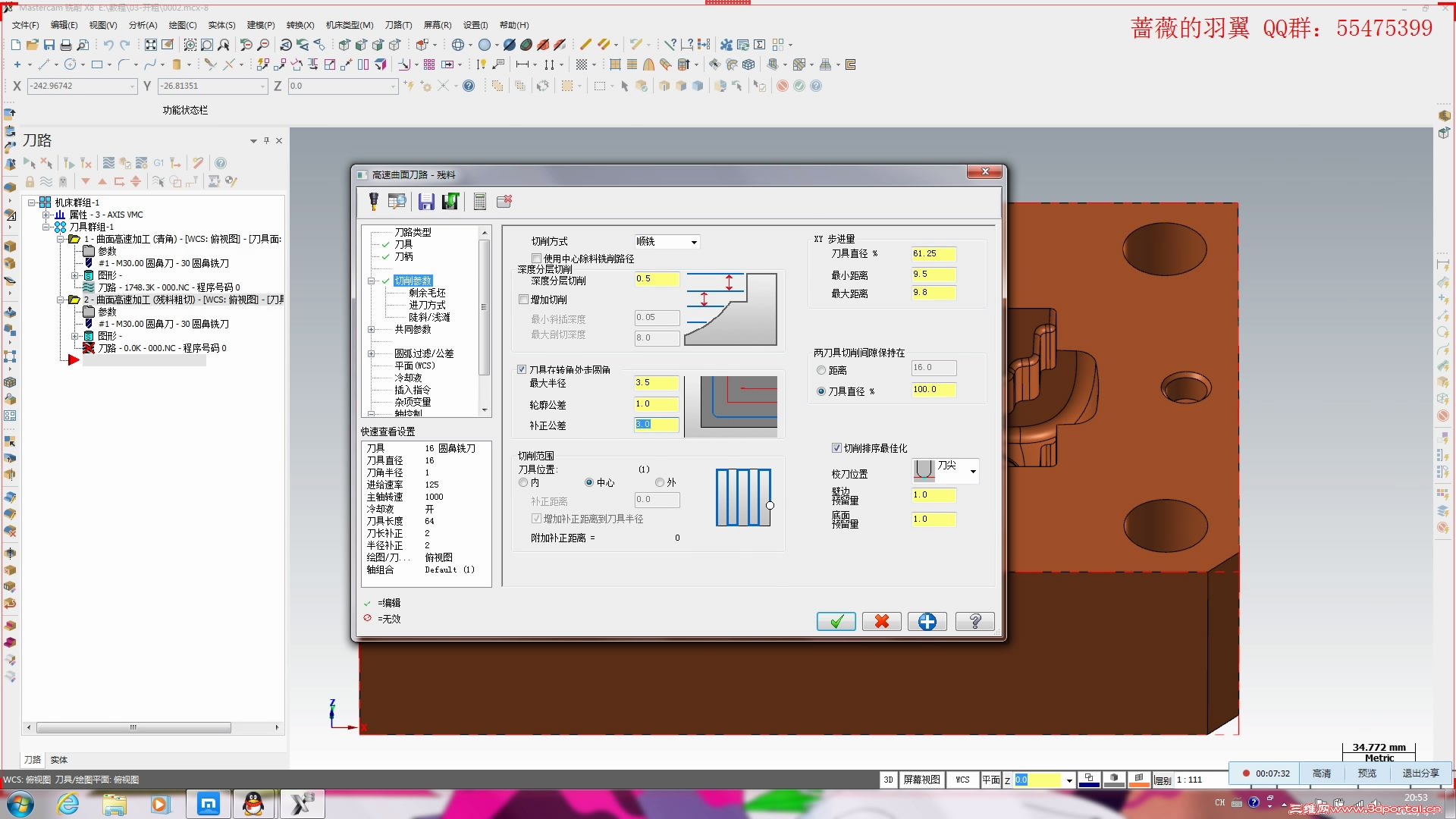Viewport: 1456px width, 819px height.
Task: Expand the 共同参数 tree node
Action: [371, 329]
